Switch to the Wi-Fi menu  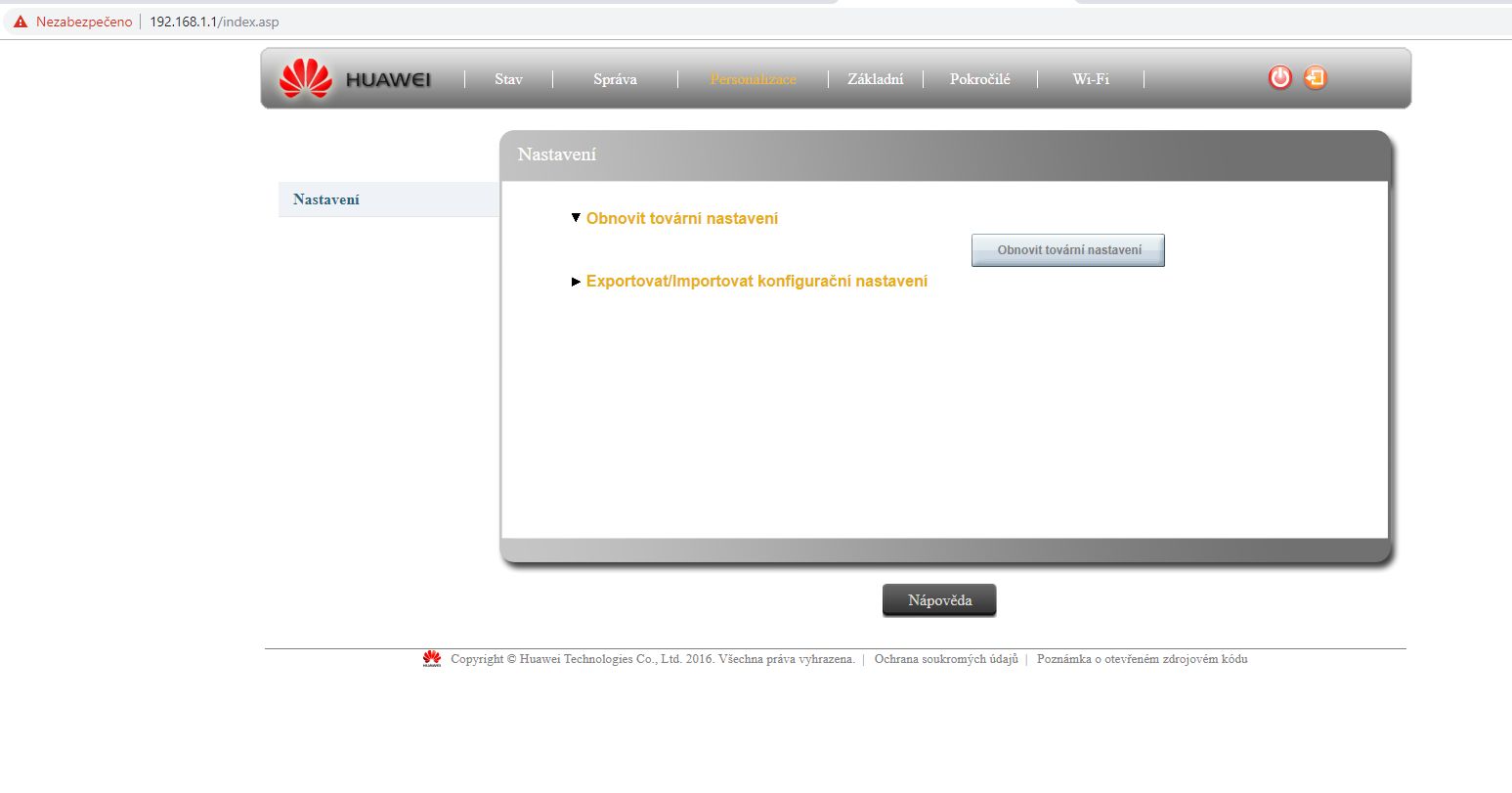pyautogui.click(x=1091, y=79)
